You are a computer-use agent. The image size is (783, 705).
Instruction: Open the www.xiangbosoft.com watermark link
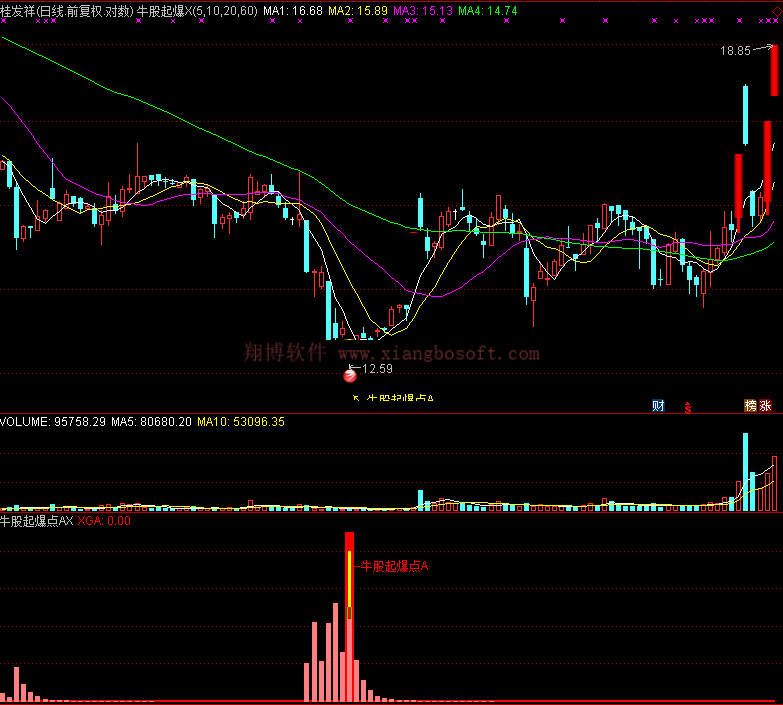(438, 353)
